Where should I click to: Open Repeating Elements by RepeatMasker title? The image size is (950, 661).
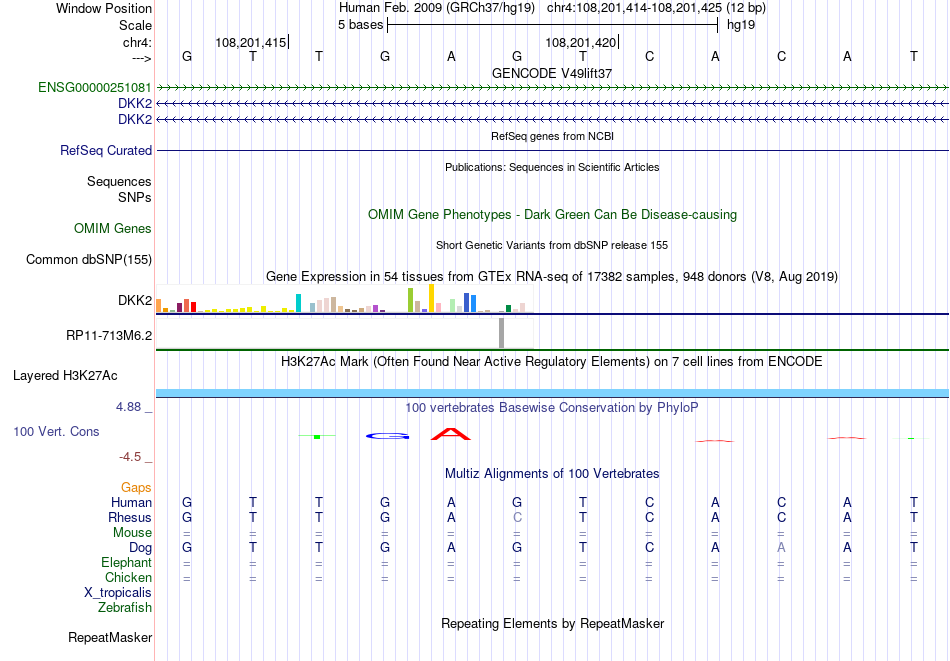[552, 623]
